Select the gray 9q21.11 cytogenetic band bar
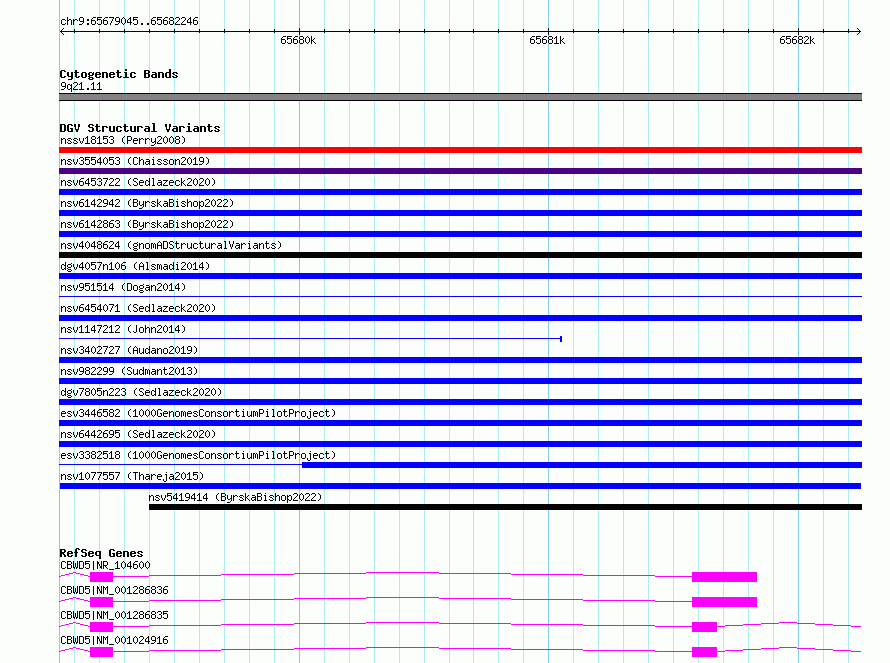 click(x=460, y=97)
